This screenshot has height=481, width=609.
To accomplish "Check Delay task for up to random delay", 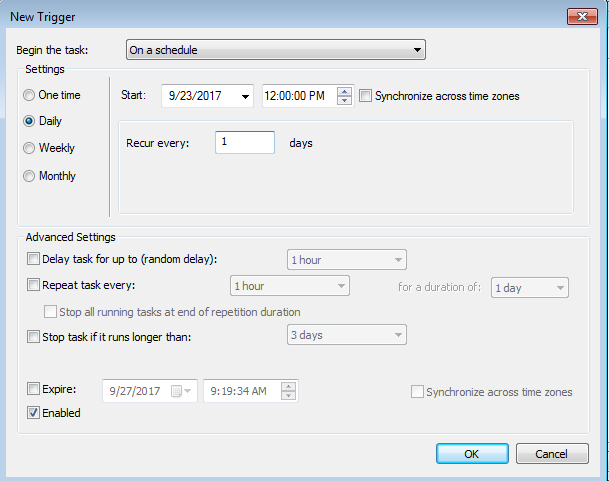I will 33,259.
